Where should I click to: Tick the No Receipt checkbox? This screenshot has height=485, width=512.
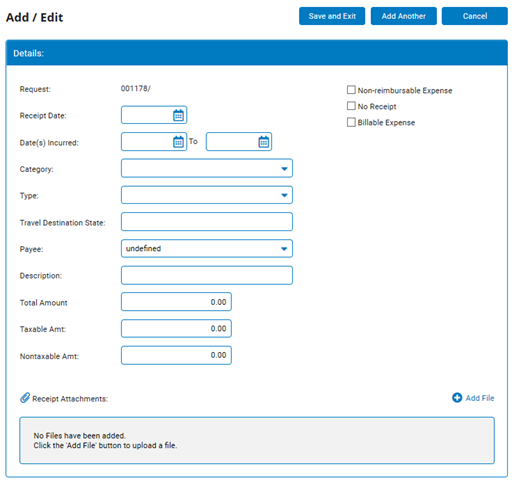351,106
